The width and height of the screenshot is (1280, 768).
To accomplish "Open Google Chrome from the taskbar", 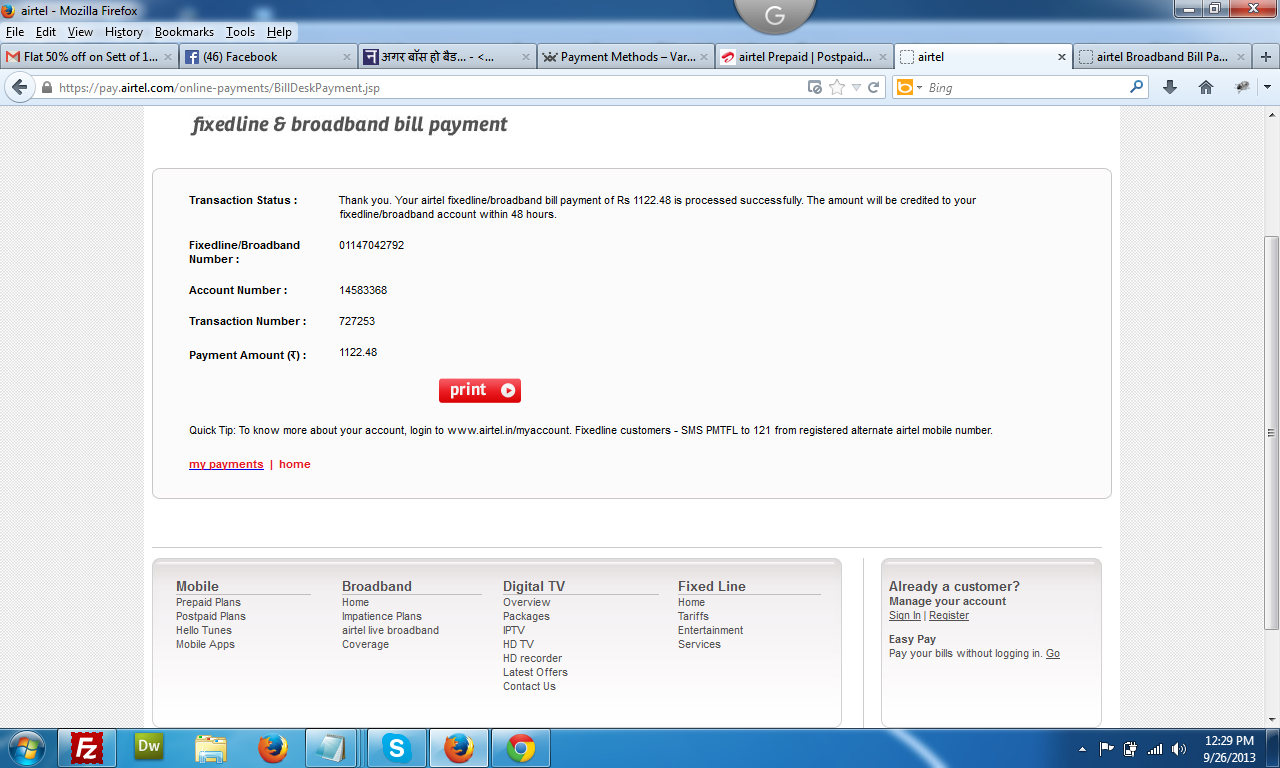I will (520, 748).
